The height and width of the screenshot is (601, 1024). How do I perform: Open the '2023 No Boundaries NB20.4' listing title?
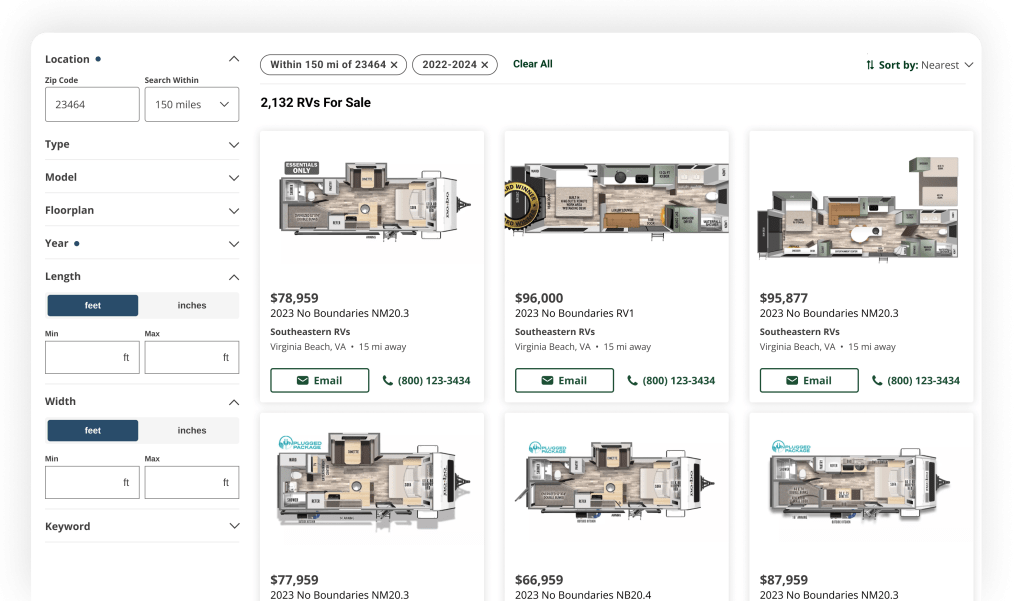(583, 595)
